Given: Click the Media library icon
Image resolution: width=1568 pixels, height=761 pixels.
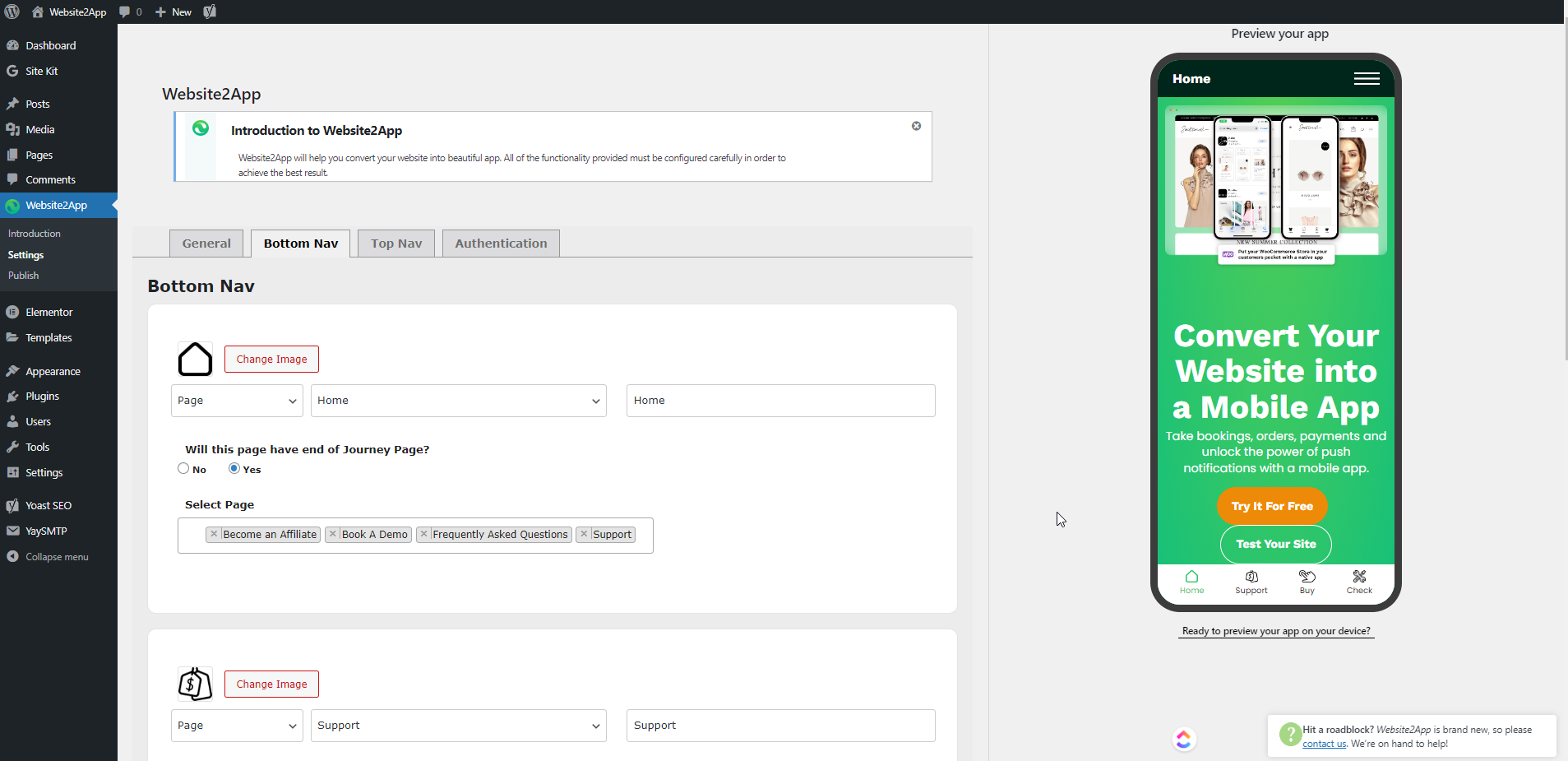Looking at the screenshot, I should pos(12,129).
